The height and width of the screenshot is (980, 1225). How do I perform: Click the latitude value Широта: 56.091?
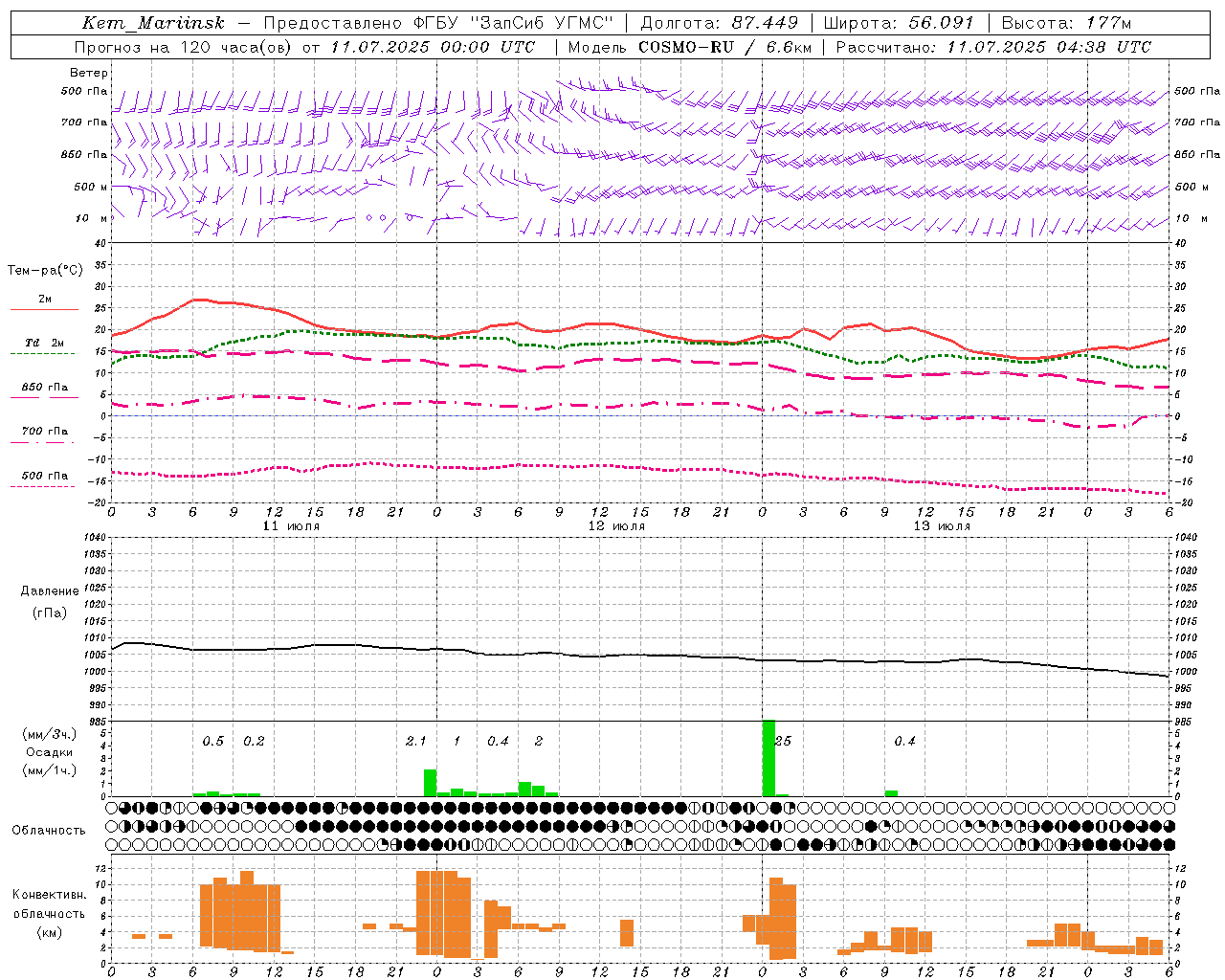click(x=899, y=23)
